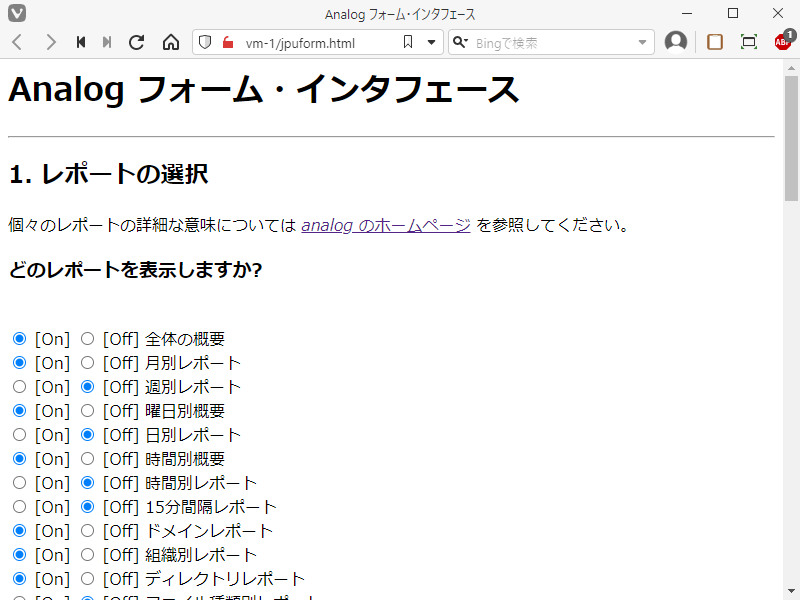Click the On radio for ドメインレポート
800x600 pixels.
[19, 531]
